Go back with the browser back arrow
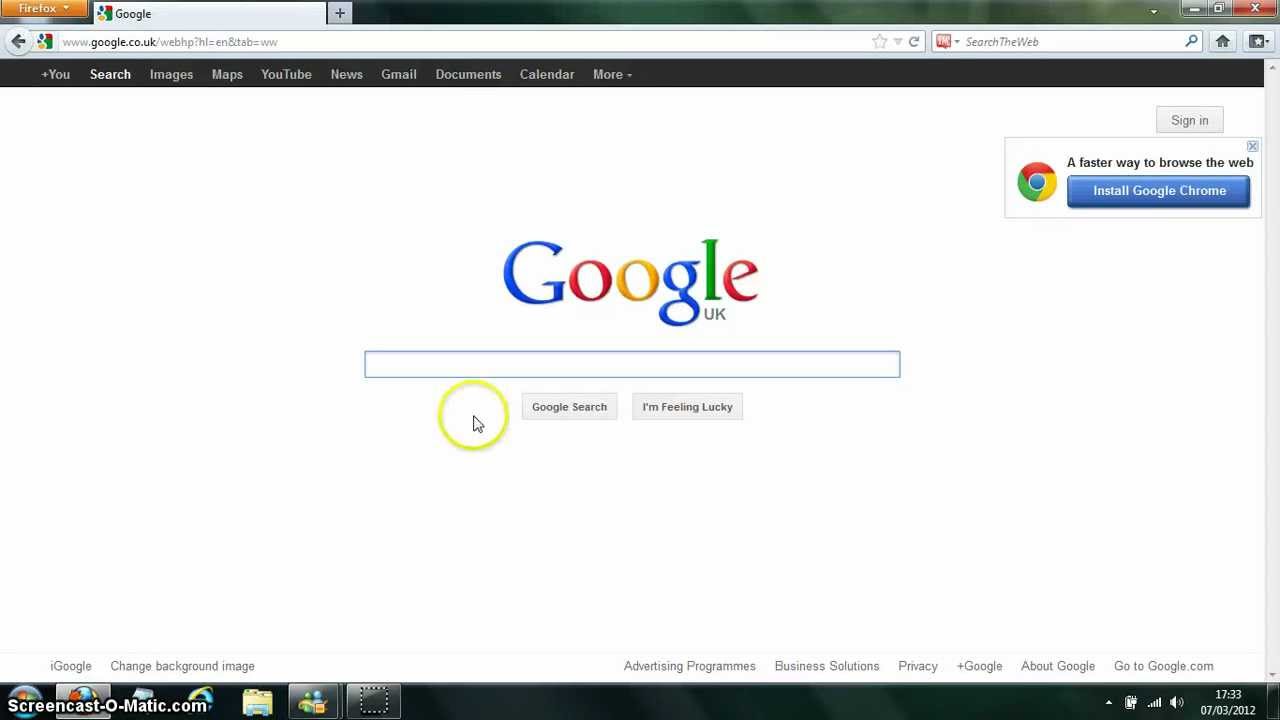1280x720 pixels. click(18, 41)
